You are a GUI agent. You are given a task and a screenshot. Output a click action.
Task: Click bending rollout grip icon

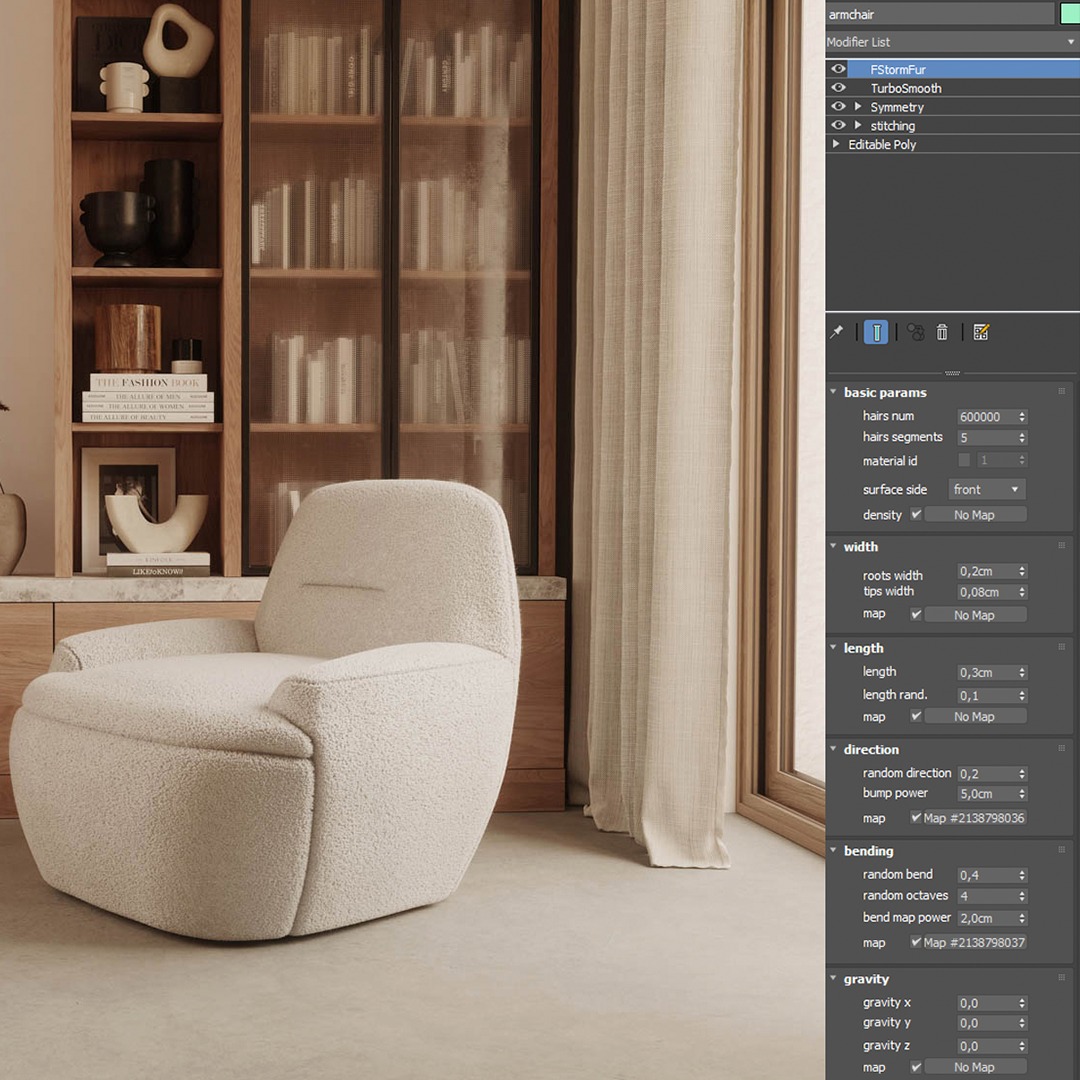click(x=1061, y=849)
